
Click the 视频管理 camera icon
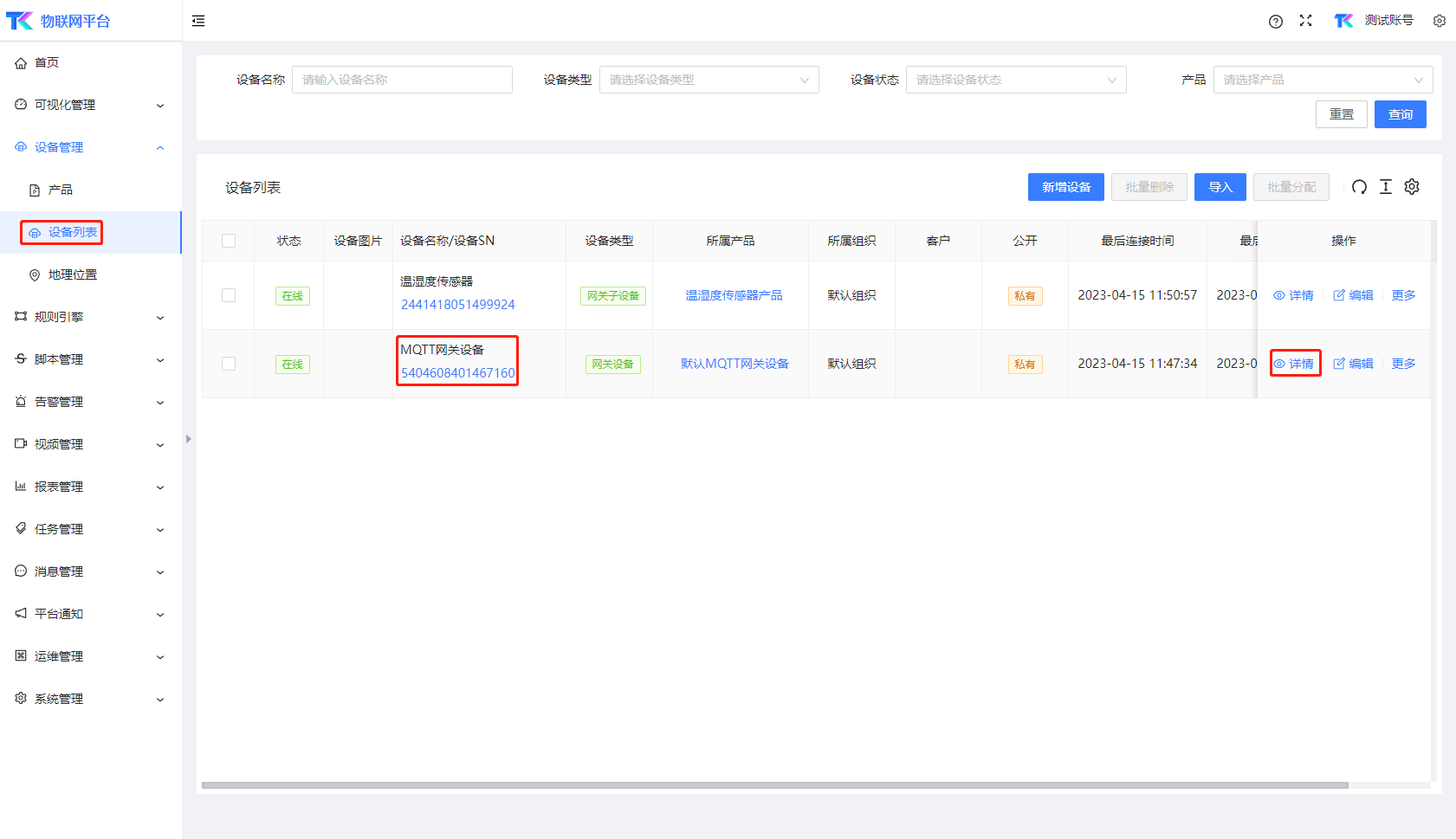pos(21,444)
